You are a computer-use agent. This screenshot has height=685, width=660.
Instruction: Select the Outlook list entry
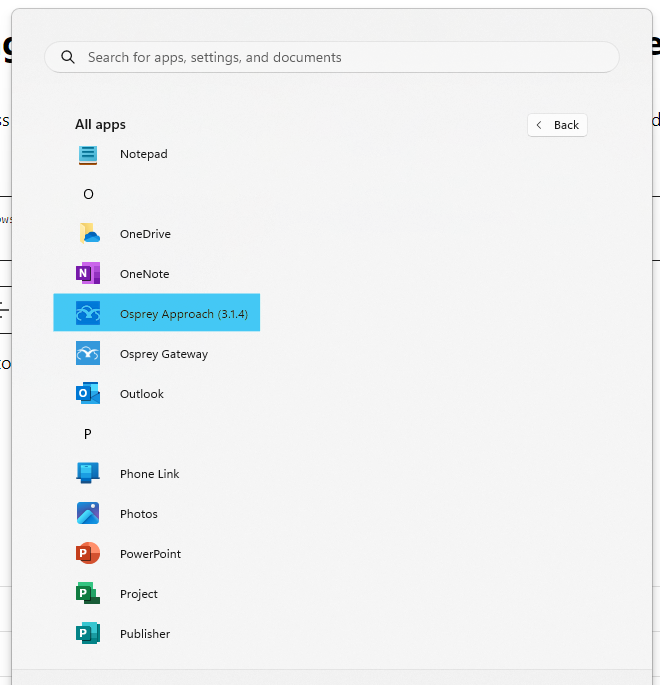pos(156,394)
